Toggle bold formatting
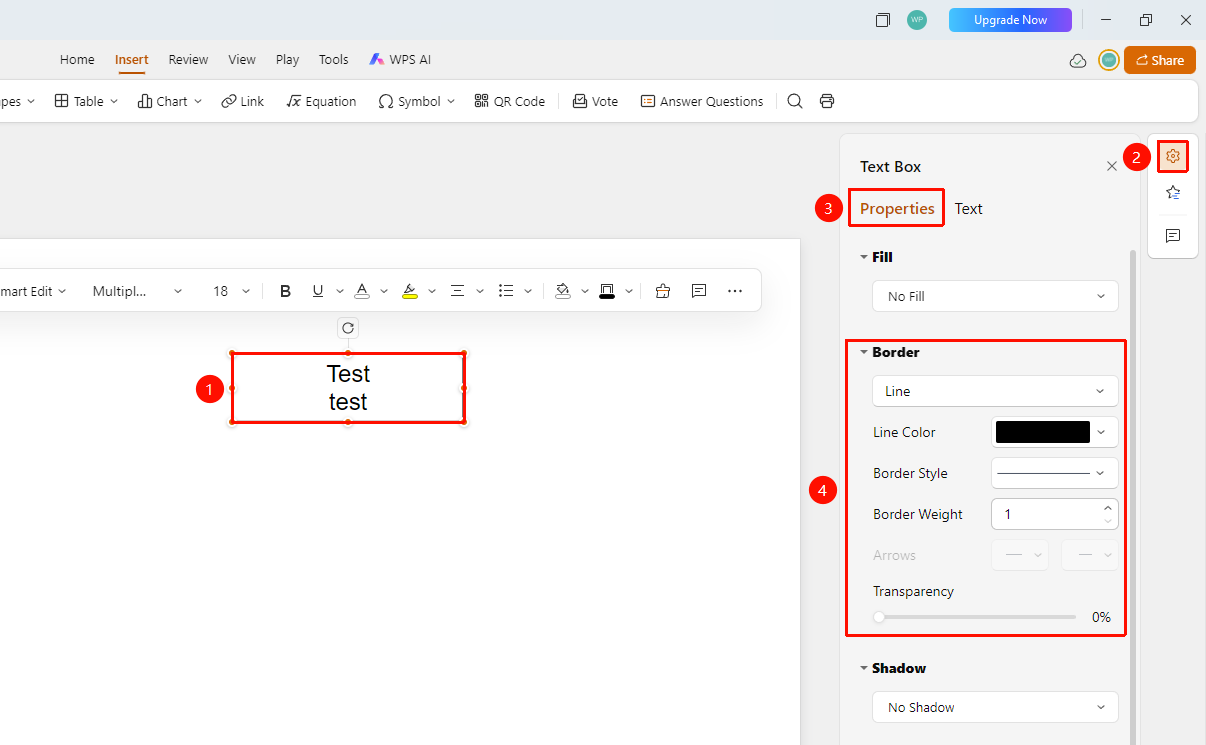 click(x=285, y=291)
